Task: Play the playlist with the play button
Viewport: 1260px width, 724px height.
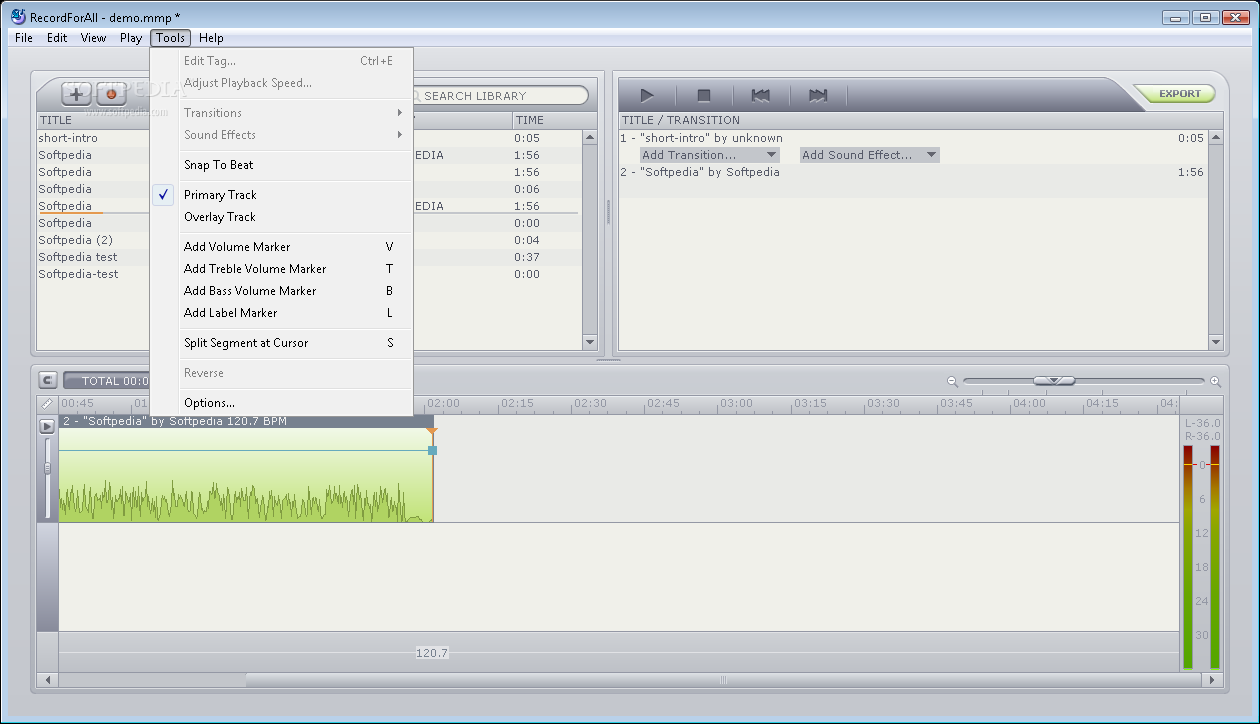Action: tap(647, 96)
